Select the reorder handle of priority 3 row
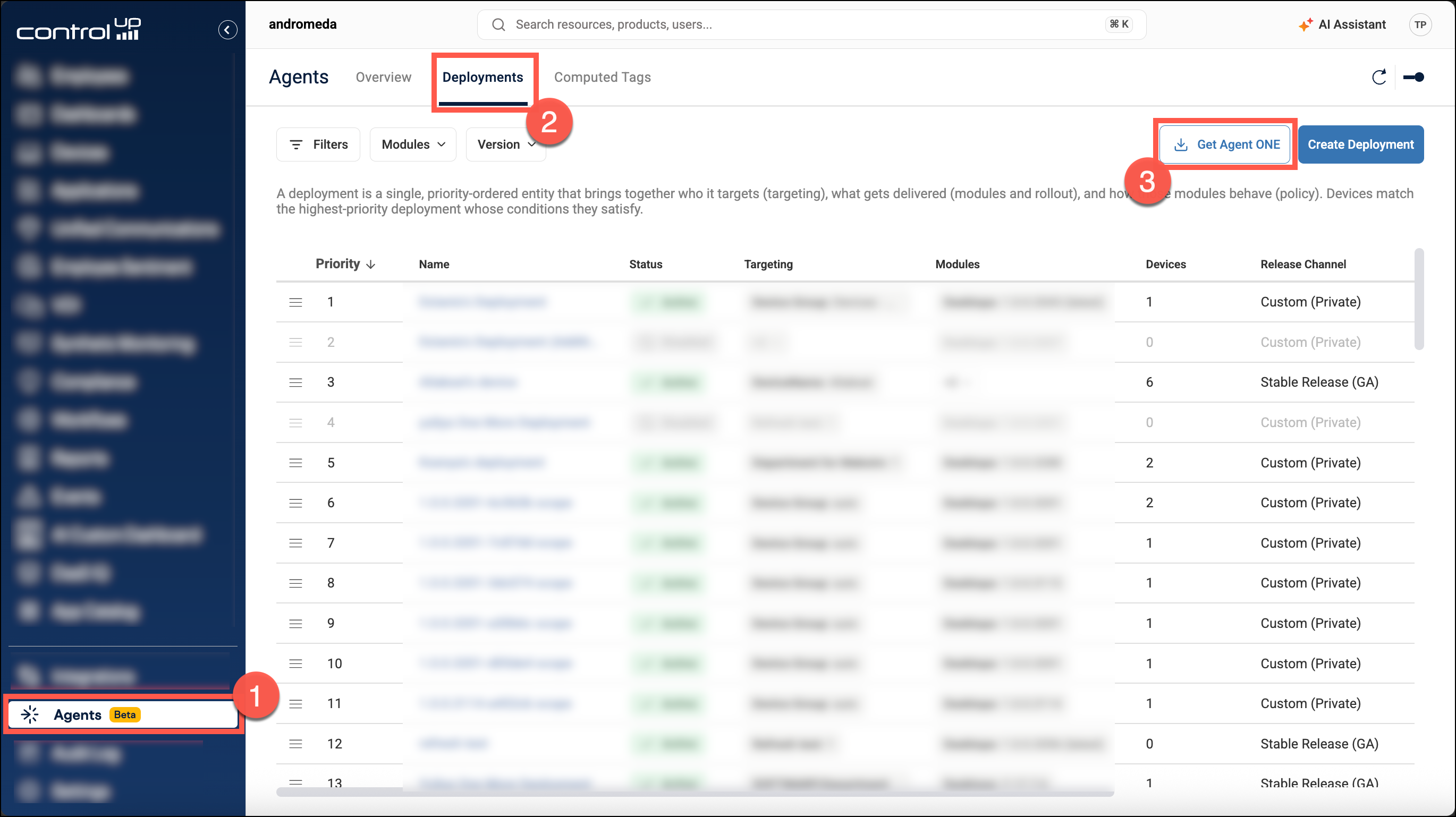This screenshot has height=817, width=1456. tap(295, 382)
